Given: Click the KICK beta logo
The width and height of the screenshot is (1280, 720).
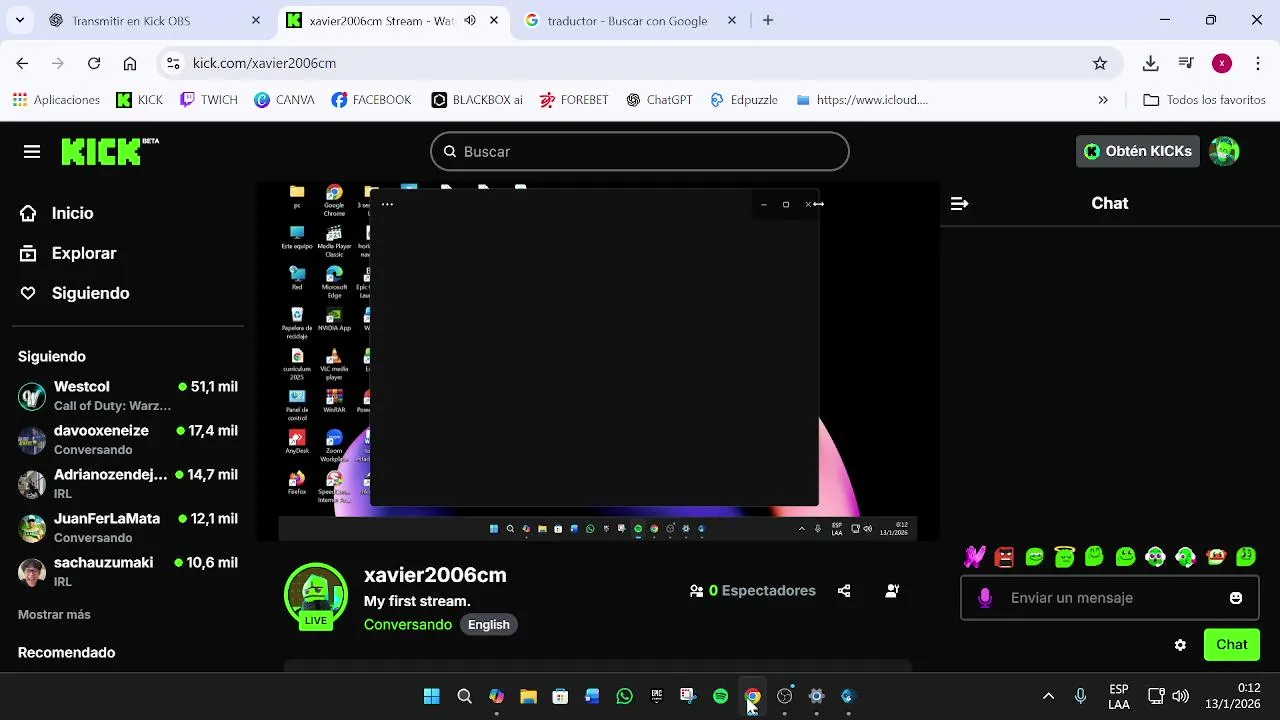Looking at the screenshot, I should [x=110, y=152].
